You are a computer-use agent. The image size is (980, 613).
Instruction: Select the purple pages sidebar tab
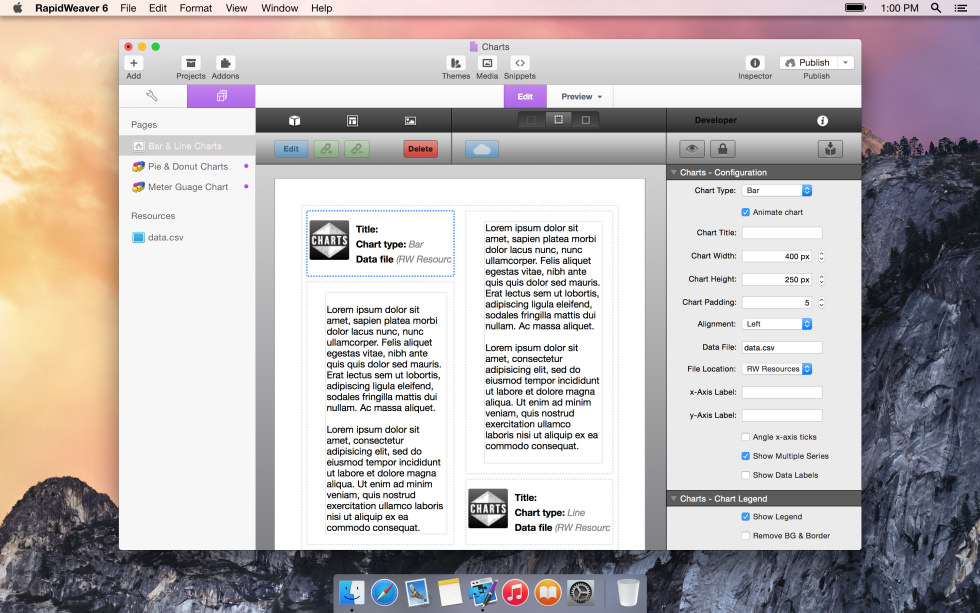221,96
